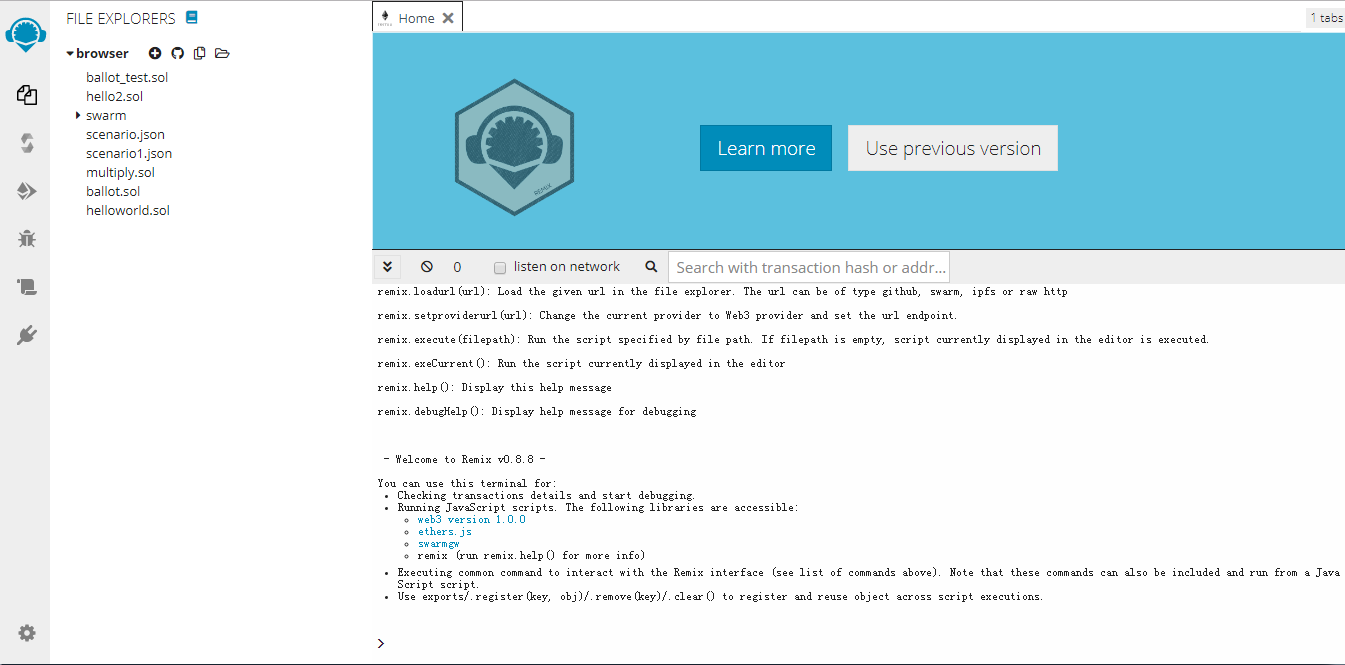Open Settings gear at sidebar bottom
1345x665 pixels.
point(27,633)
